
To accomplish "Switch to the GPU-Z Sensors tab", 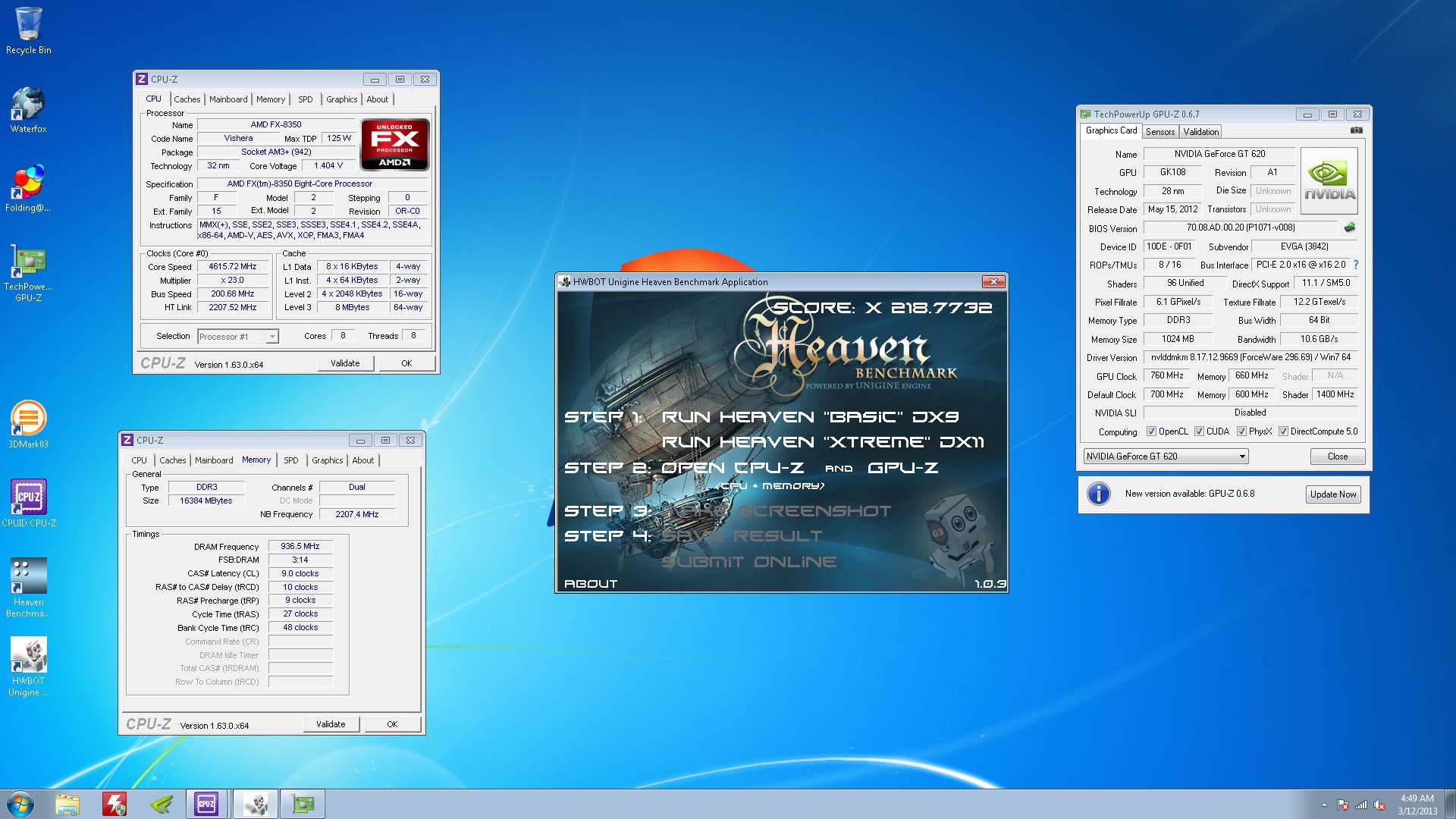I will click(x=1160, y=132).
